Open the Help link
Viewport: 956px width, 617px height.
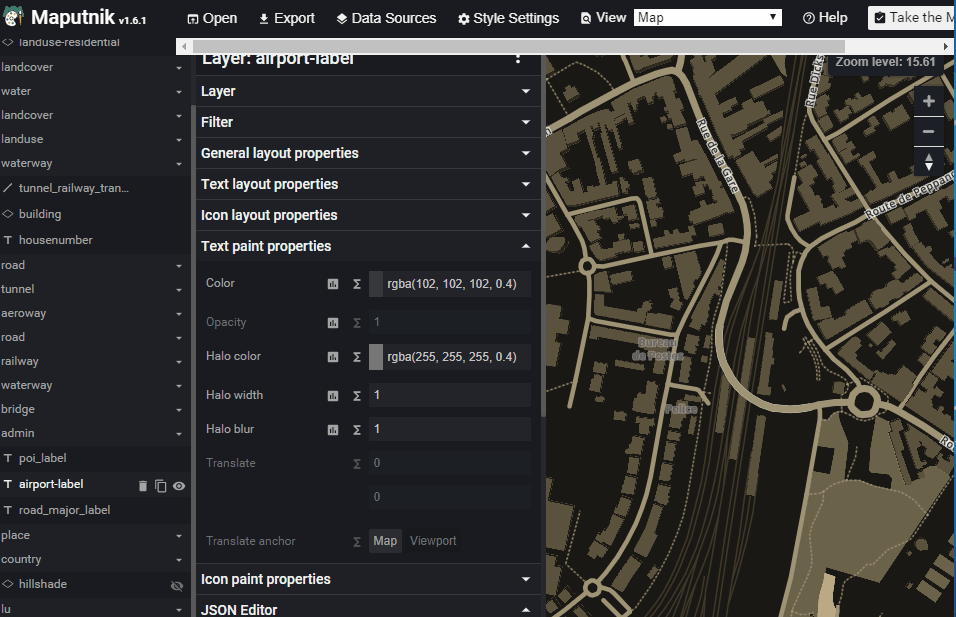click(x=825, y=18)
